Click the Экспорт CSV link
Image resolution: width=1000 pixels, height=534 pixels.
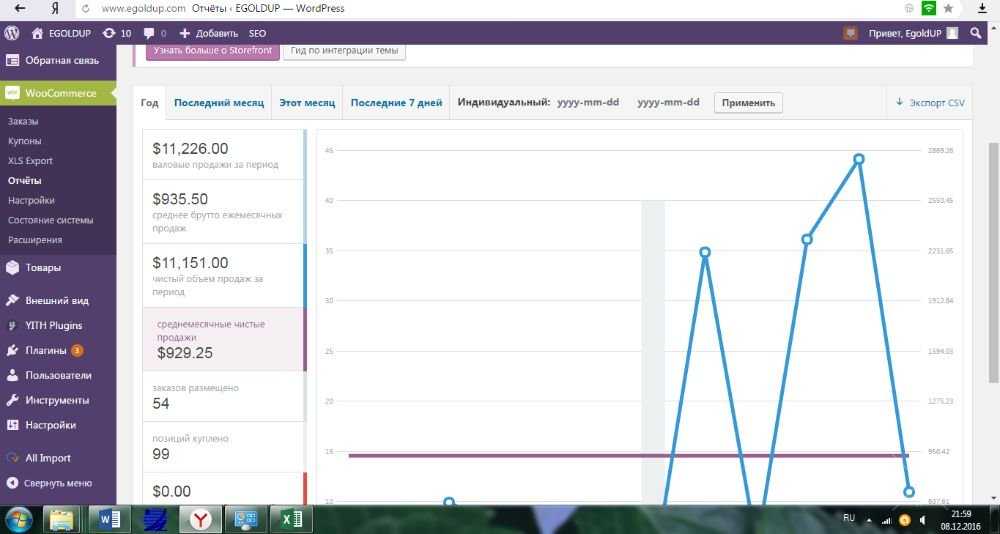click(930, 102)
